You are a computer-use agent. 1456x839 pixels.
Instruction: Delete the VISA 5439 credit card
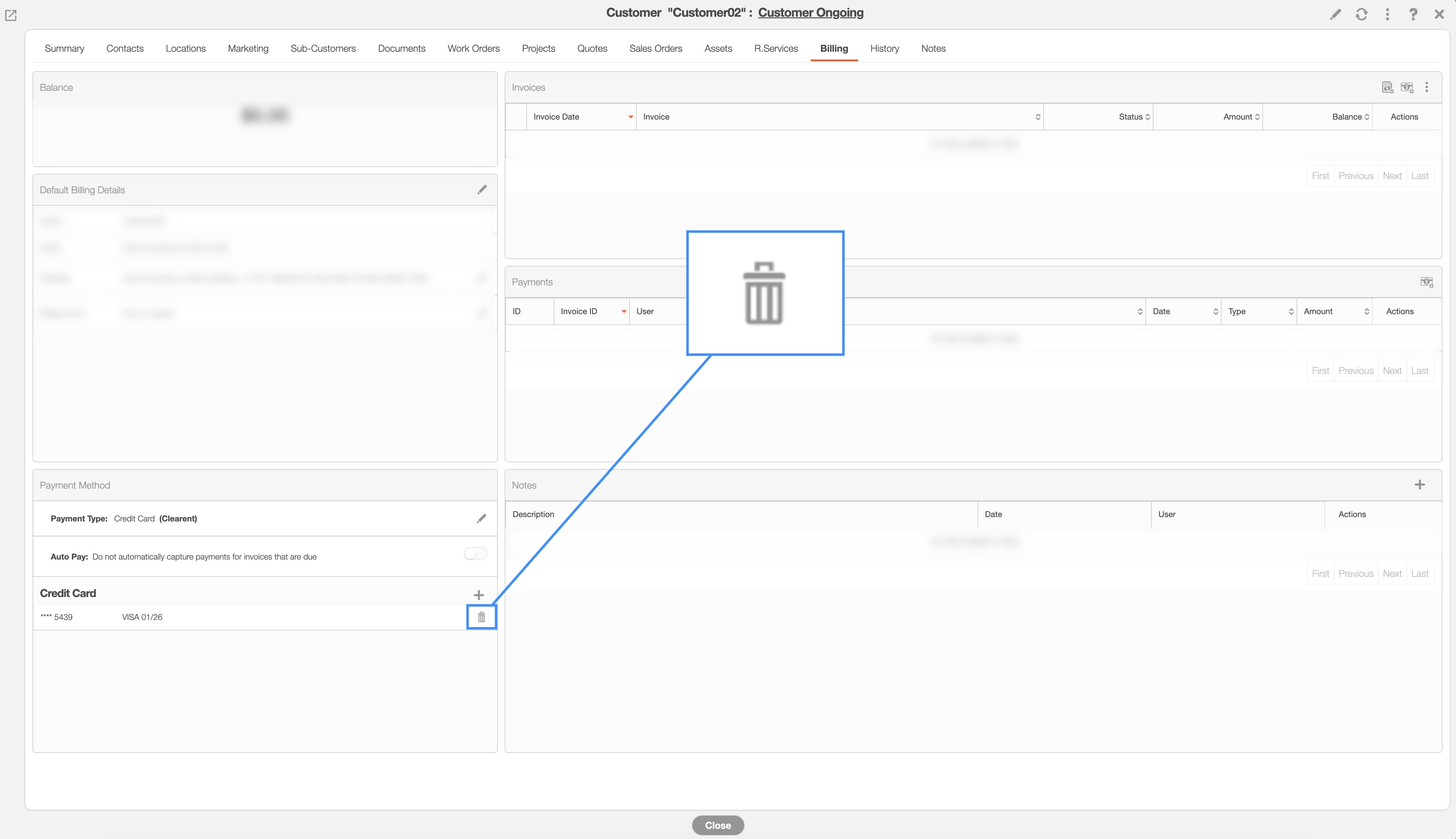(482, 617)
